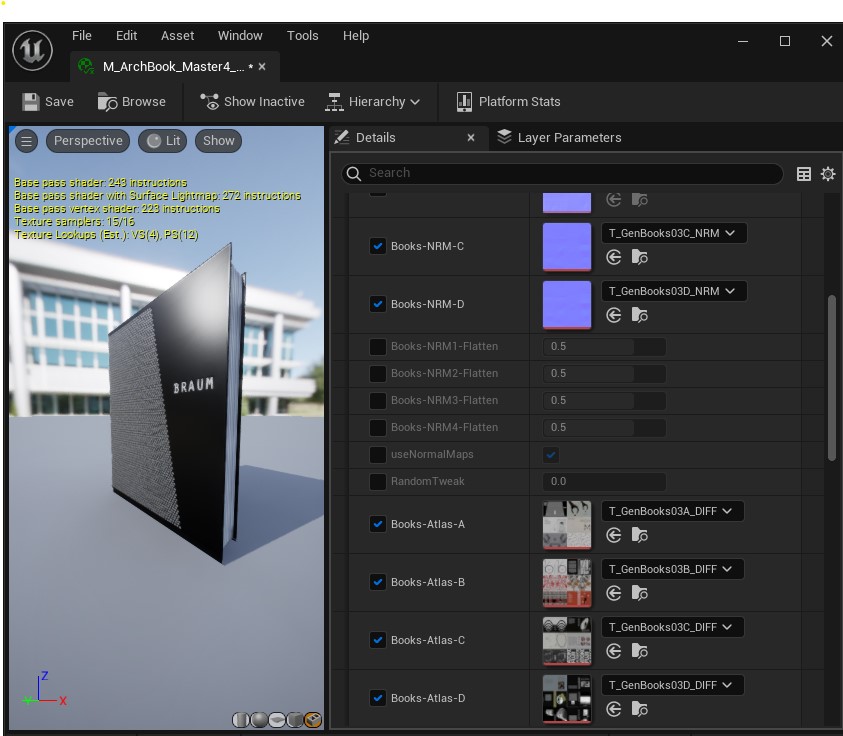Click the Details panel vertical scrollbar
843x736 pixels.
click(832, 377)
